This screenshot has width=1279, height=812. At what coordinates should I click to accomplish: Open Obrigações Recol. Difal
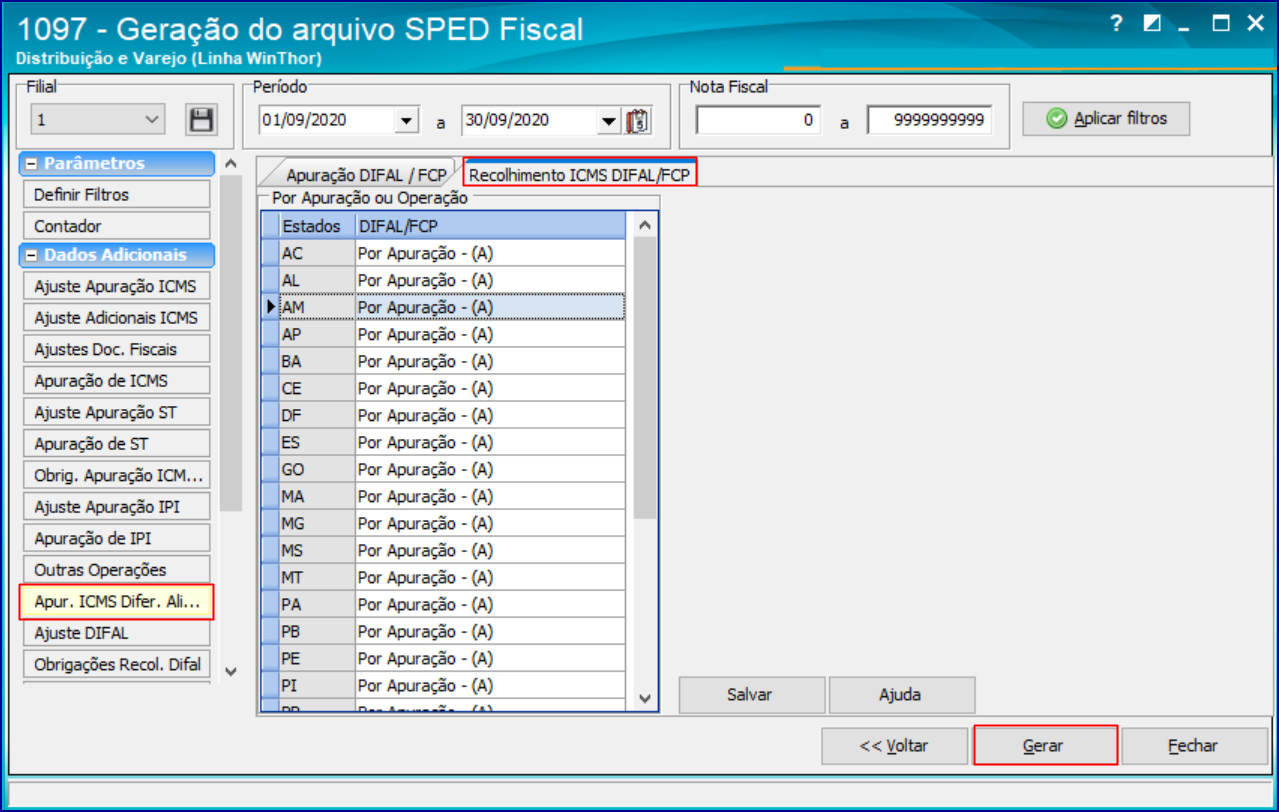pyautogui.click(x=116, y=664)
